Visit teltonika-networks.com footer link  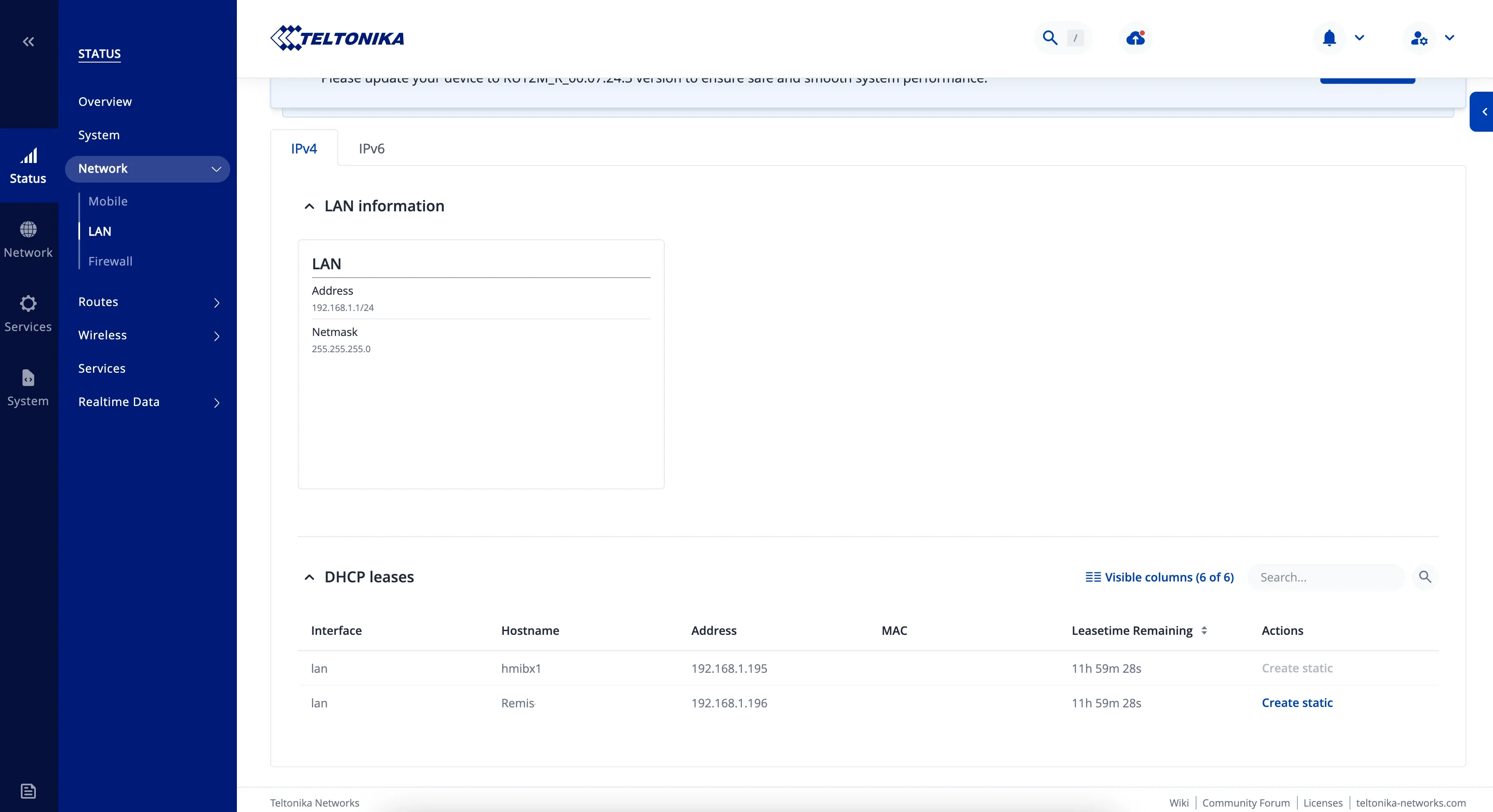click(x=1411, y=803)
